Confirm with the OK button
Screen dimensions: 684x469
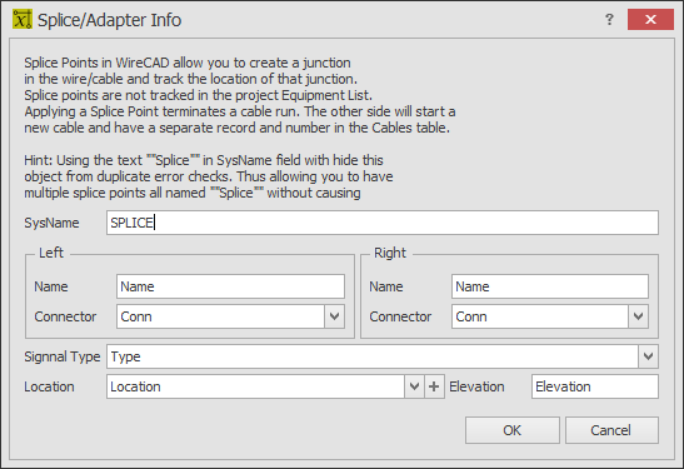click(512, 431)
